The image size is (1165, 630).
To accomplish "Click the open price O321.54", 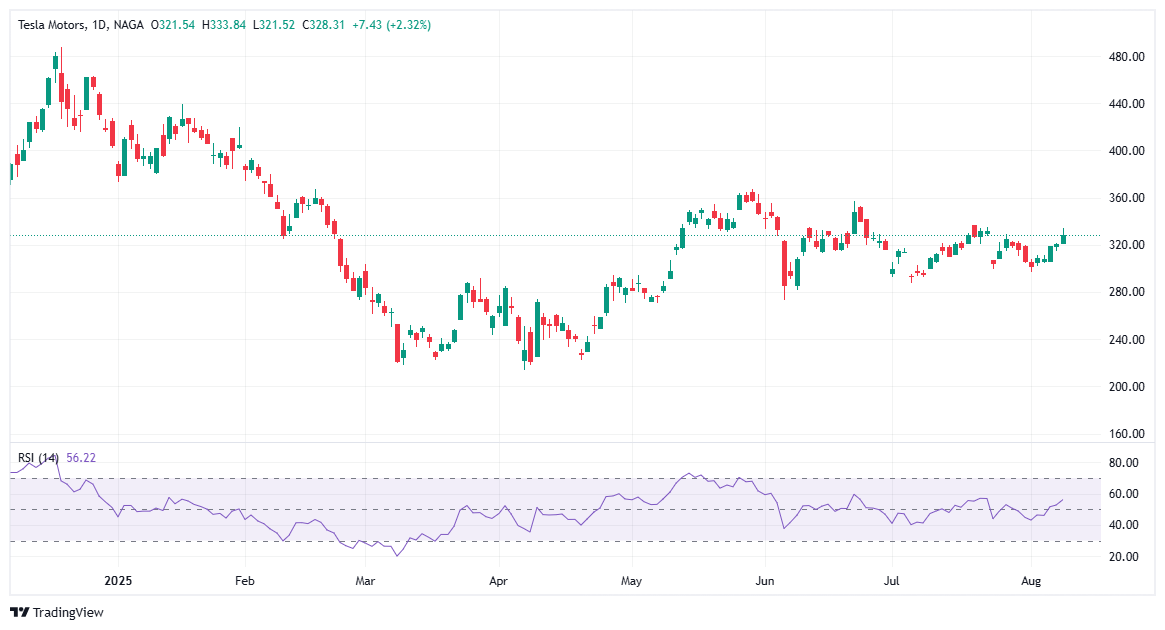I will 172,20.
